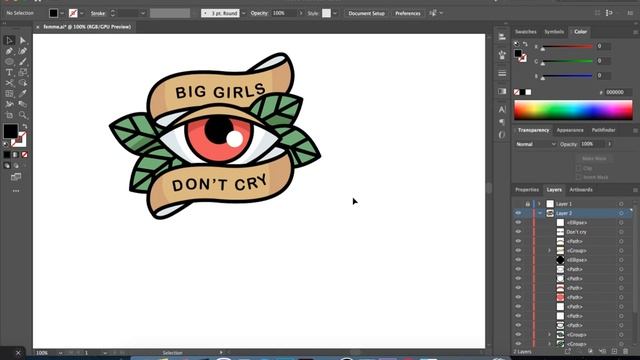Toggle the Invert Mask checkbox

tap(578, 177)
